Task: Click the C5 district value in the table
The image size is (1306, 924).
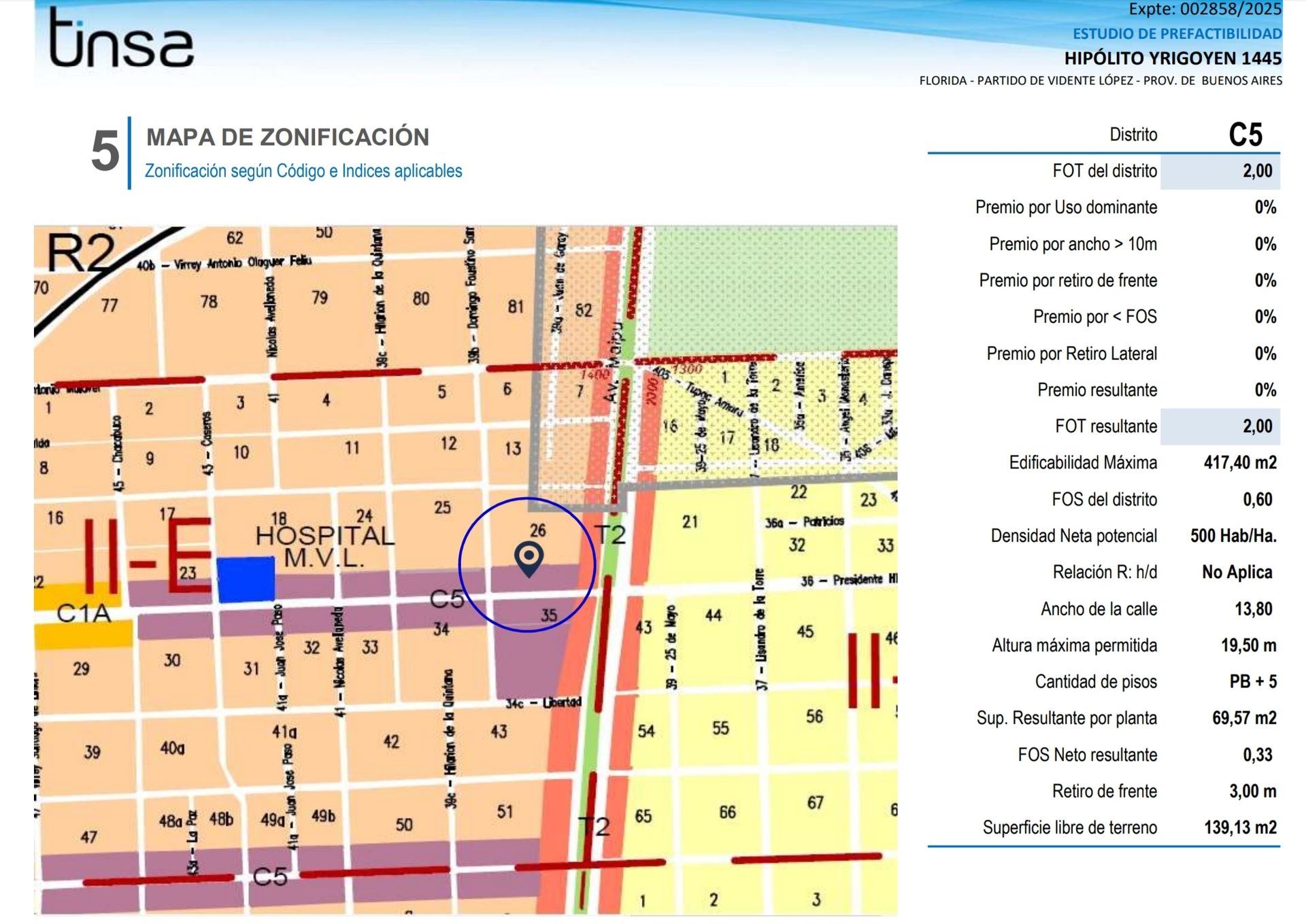Action: tap(1245, 135)
